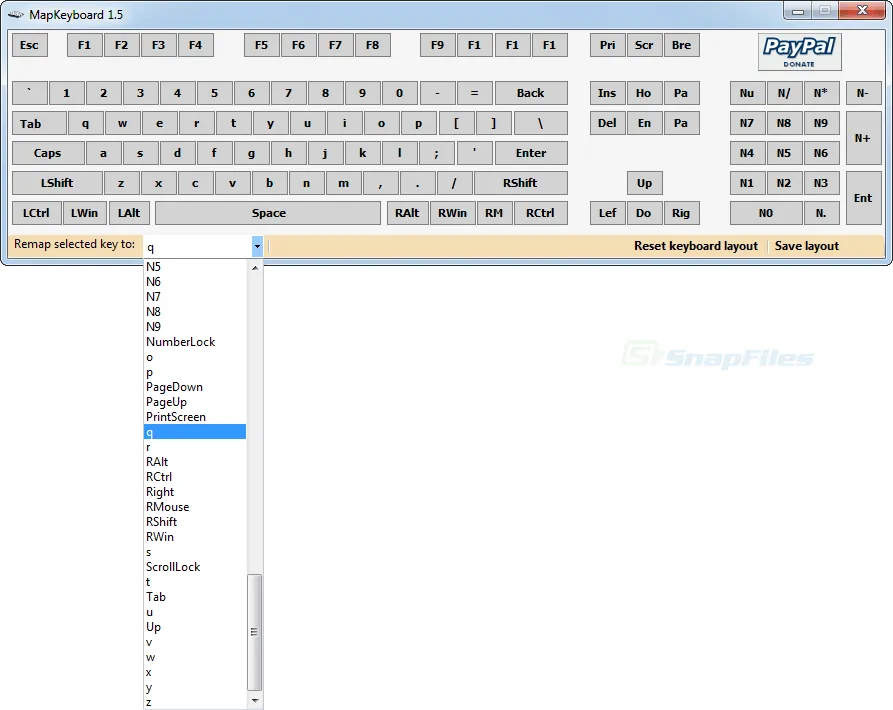Viewport: 893px width, 710px height.
Task: Select the highlighted q entry in list
Action: click(x=195, y=432)
